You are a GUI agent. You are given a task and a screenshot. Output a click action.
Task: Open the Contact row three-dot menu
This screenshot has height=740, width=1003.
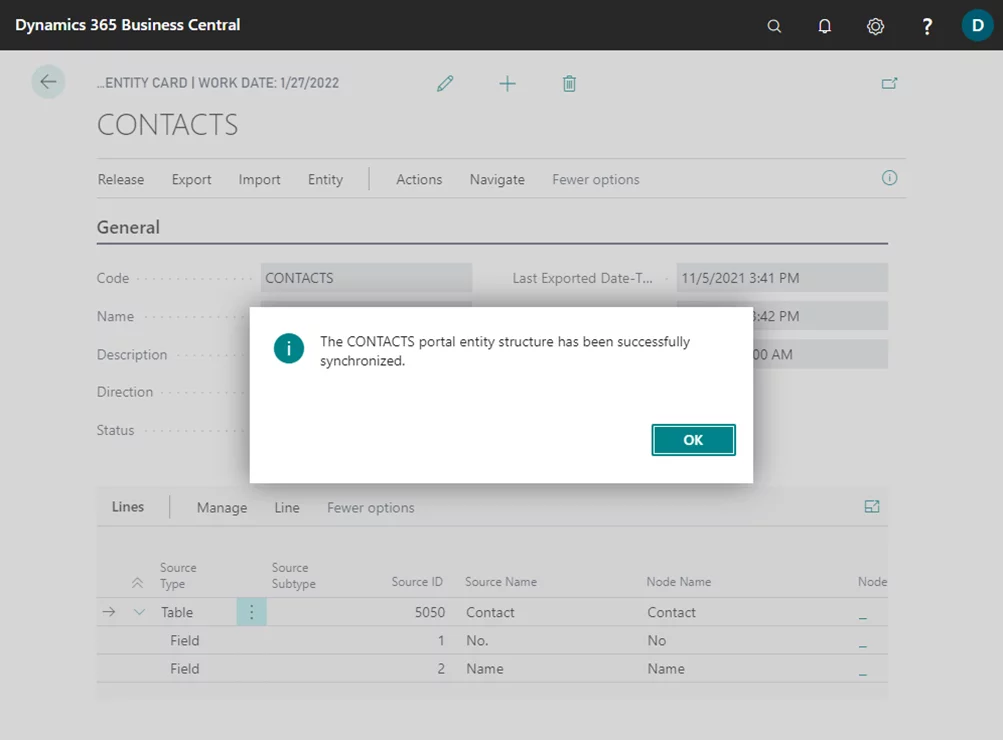[x=251, y=612]
